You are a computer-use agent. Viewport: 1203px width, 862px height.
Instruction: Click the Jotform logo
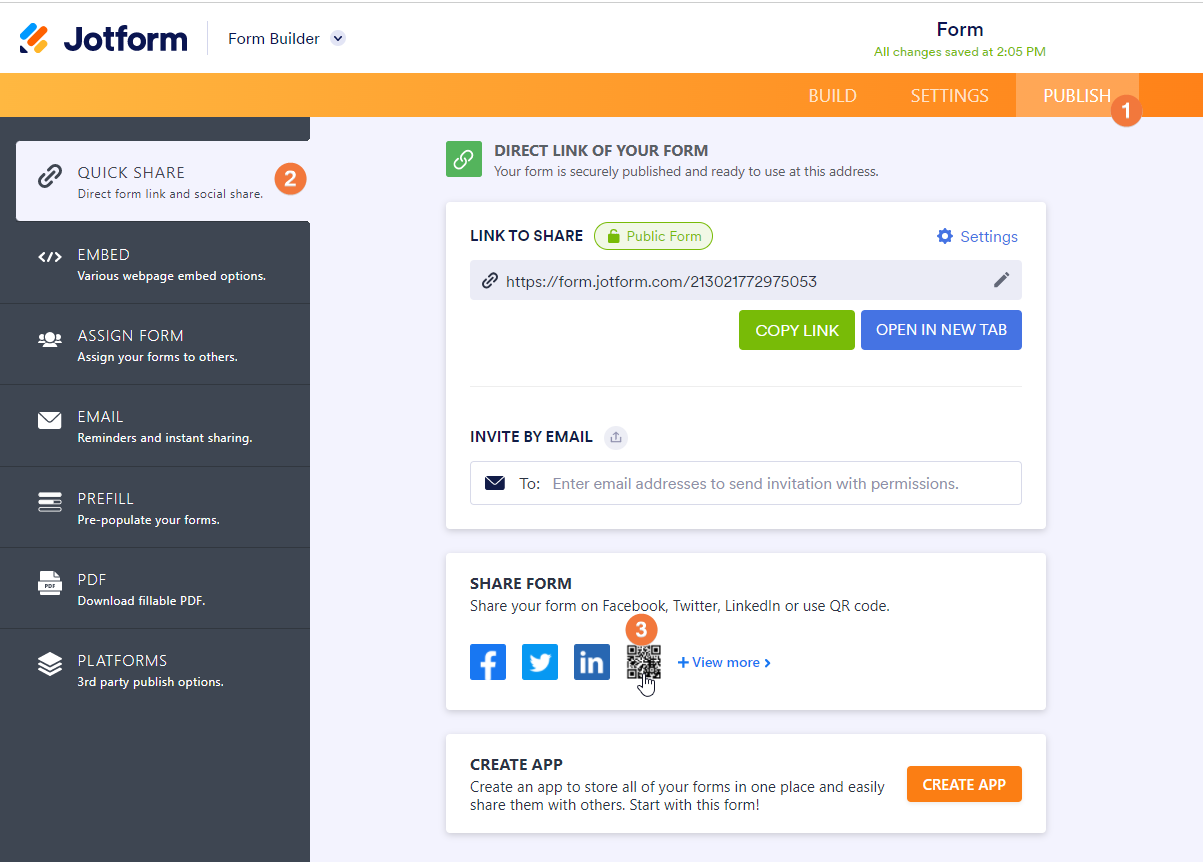coord(104,39)
